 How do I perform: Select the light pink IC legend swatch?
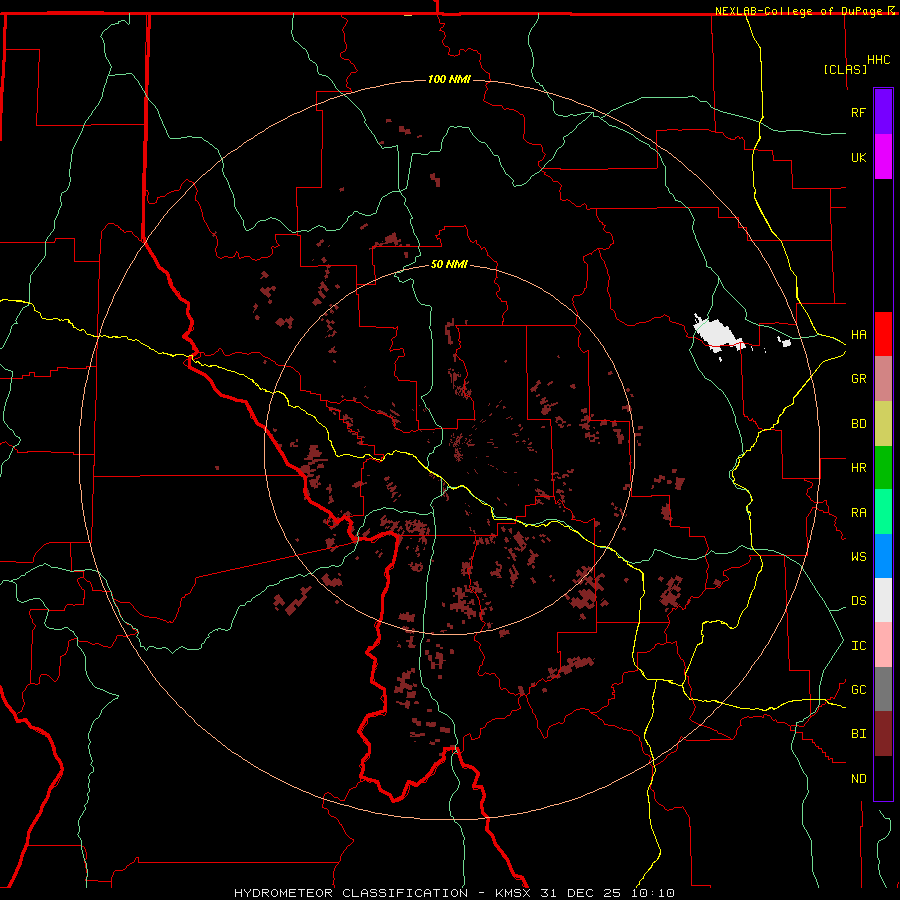pos(883,645)
